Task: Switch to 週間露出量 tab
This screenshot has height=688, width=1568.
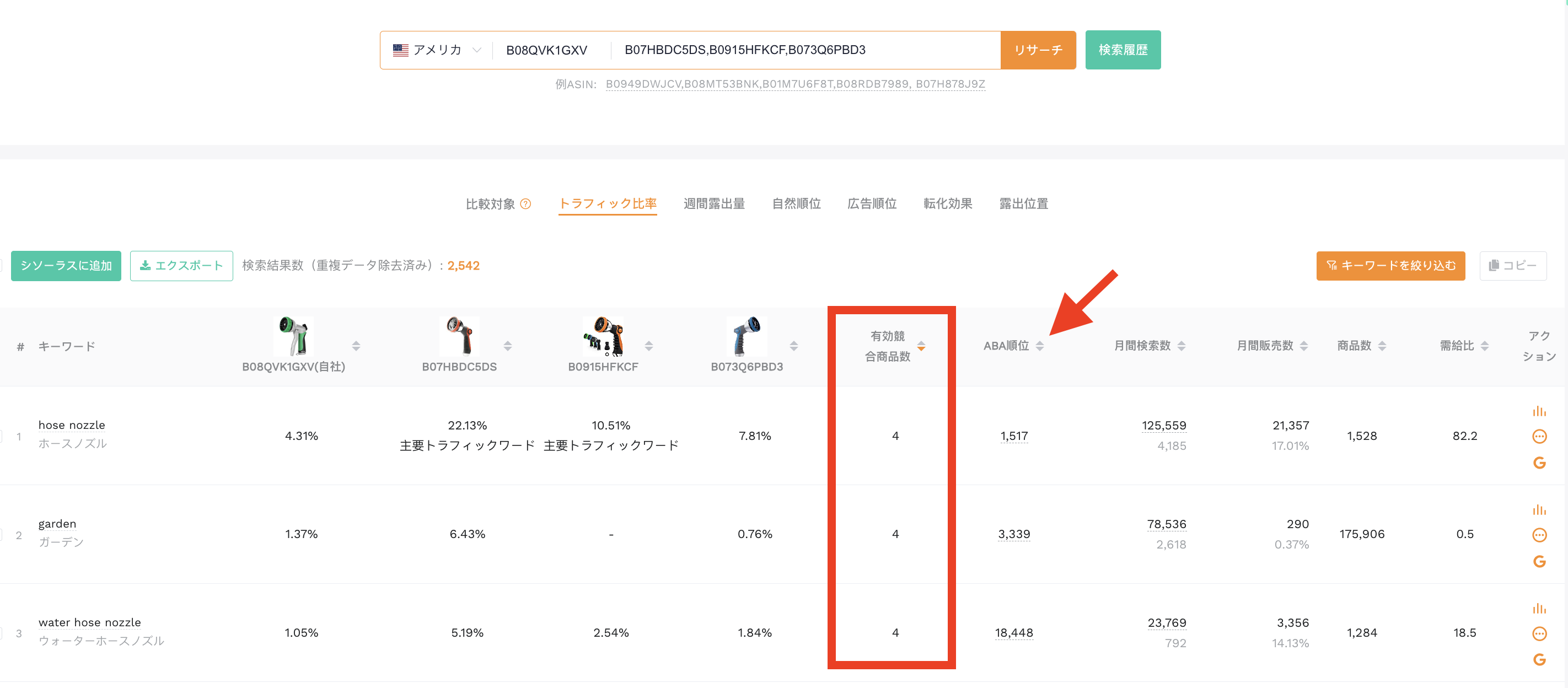Action: pyautogui.click(x=714, y=204)
